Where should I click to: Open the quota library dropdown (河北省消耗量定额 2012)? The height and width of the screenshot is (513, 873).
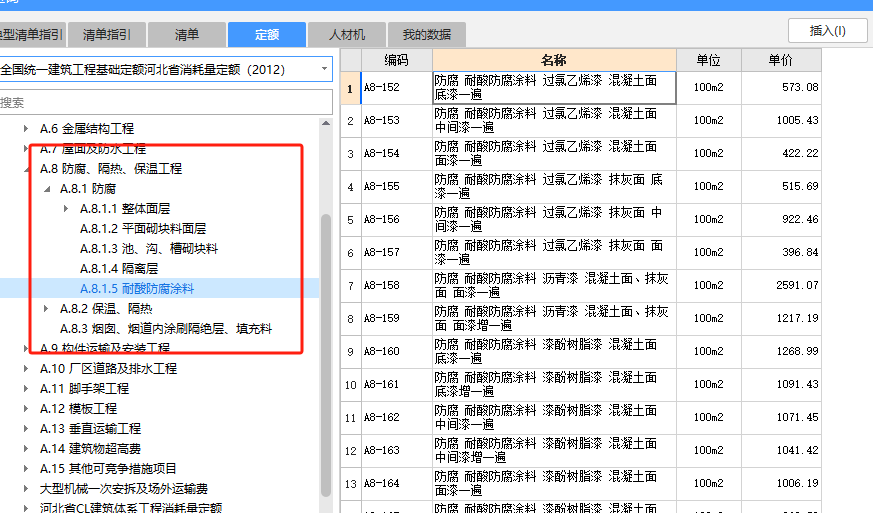pos(324,69)
